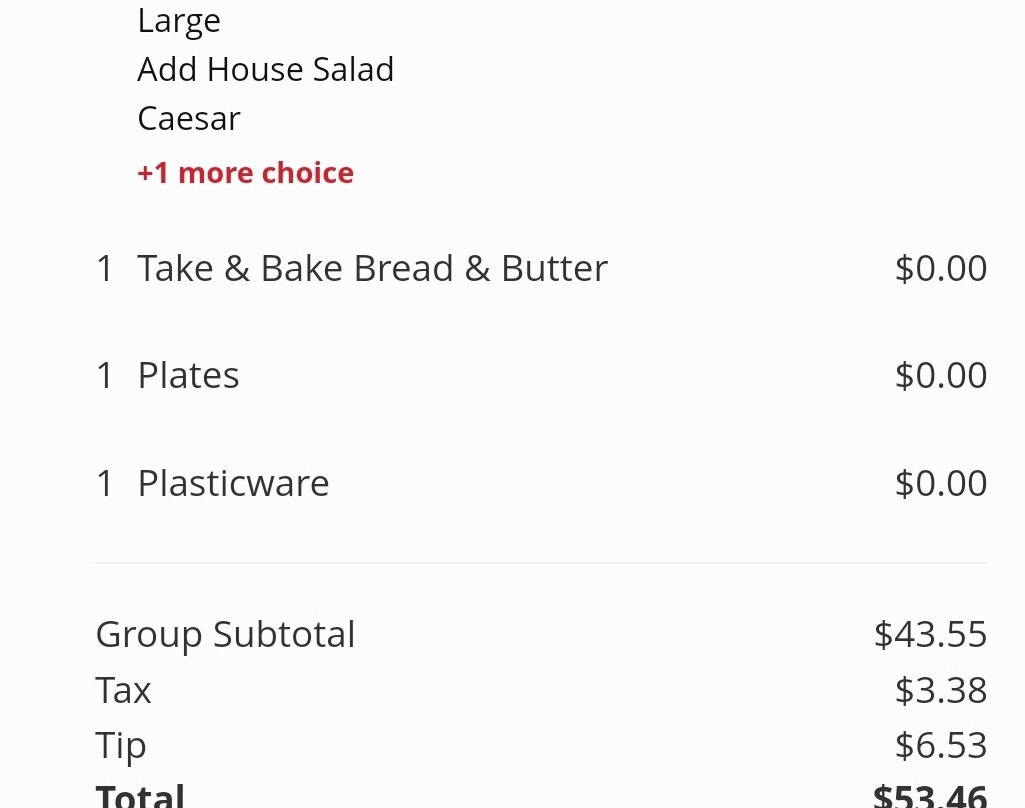Select the 'Plates' item name

(x=188, y=376)
